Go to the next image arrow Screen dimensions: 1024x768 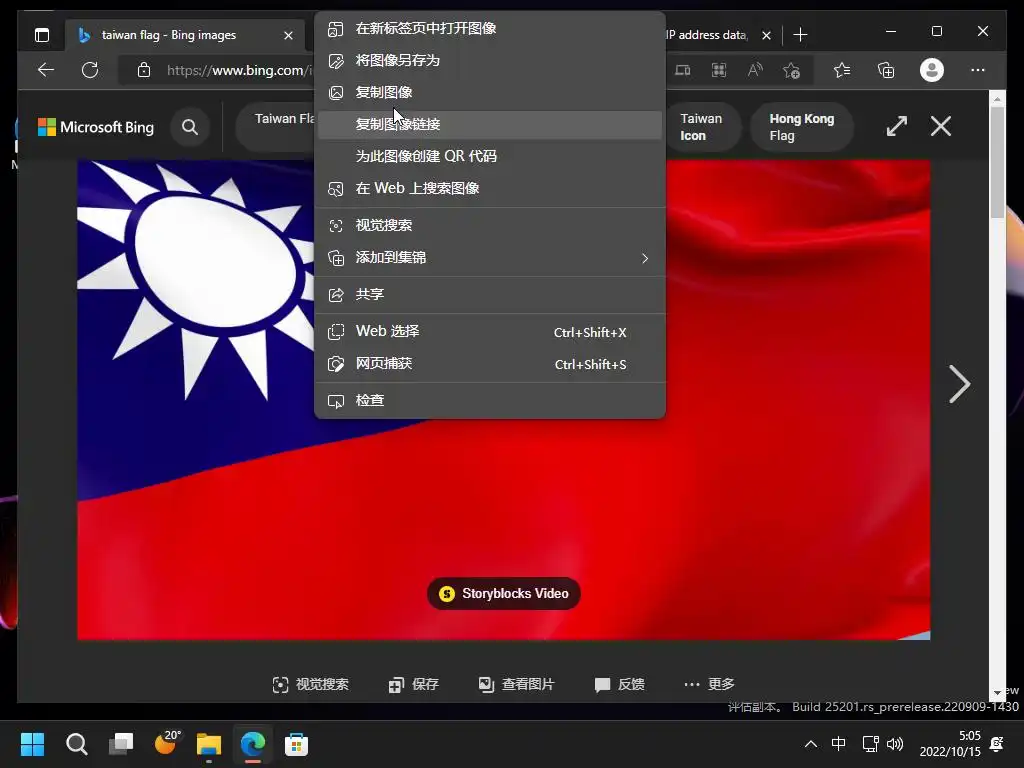coord(959,384)
